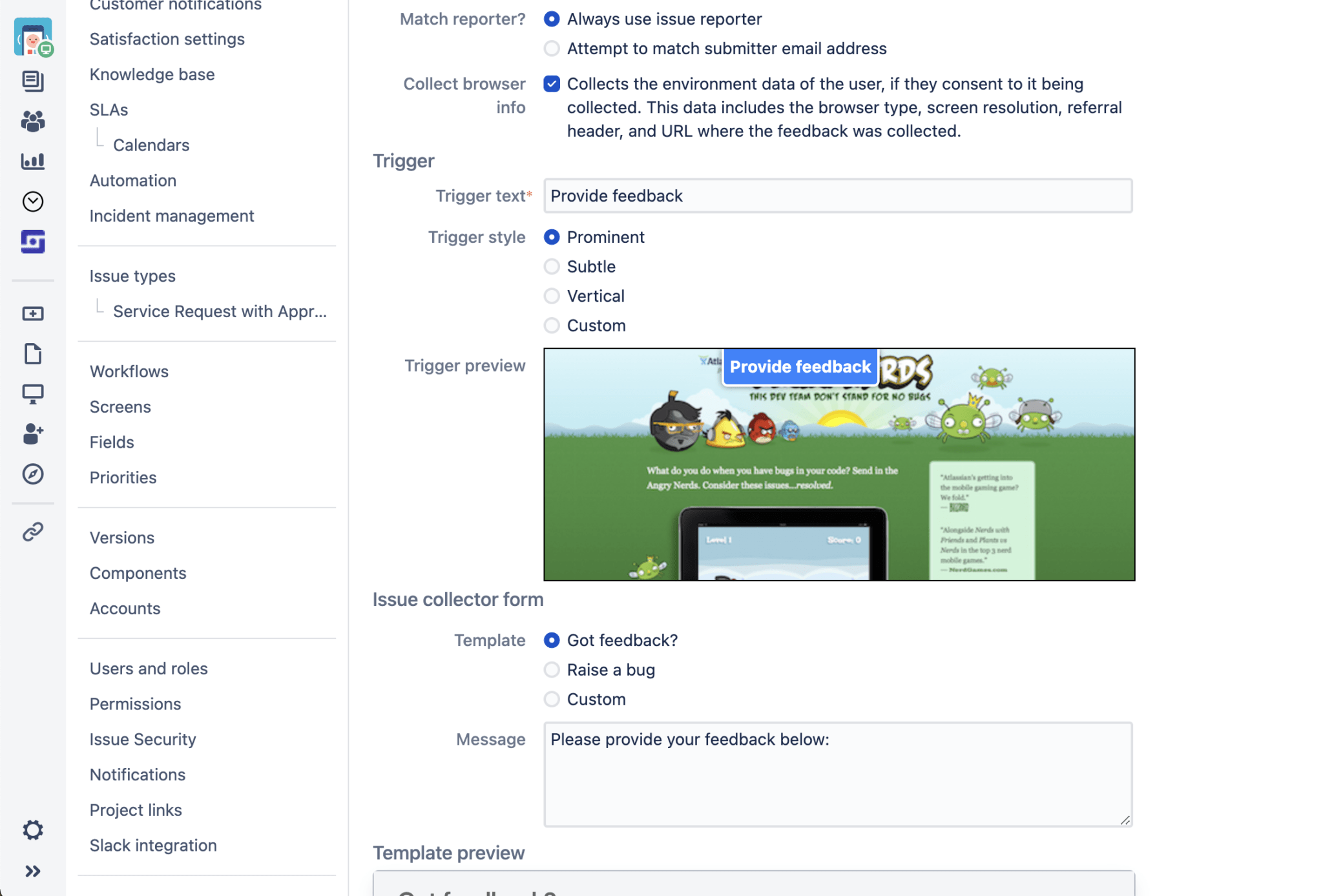Uncheck the Collect browser info checkbox

(552, 83)
